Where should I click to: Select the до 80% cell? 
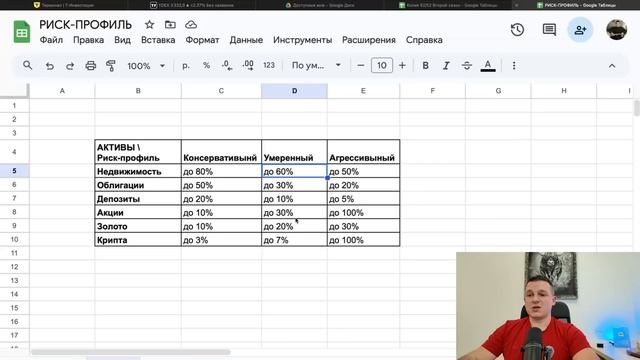pos(221,171)
